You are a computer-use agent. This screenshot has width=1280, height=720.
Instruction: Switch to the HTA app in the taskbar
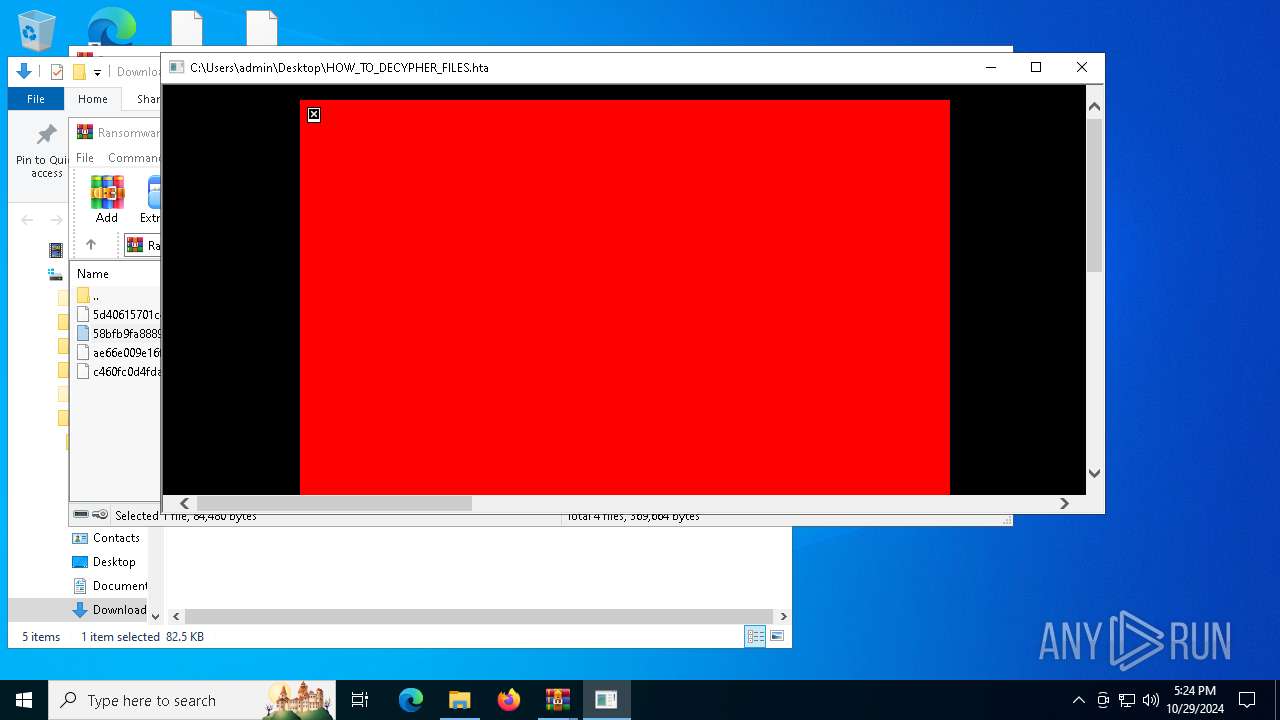click(x=606, y=700)
